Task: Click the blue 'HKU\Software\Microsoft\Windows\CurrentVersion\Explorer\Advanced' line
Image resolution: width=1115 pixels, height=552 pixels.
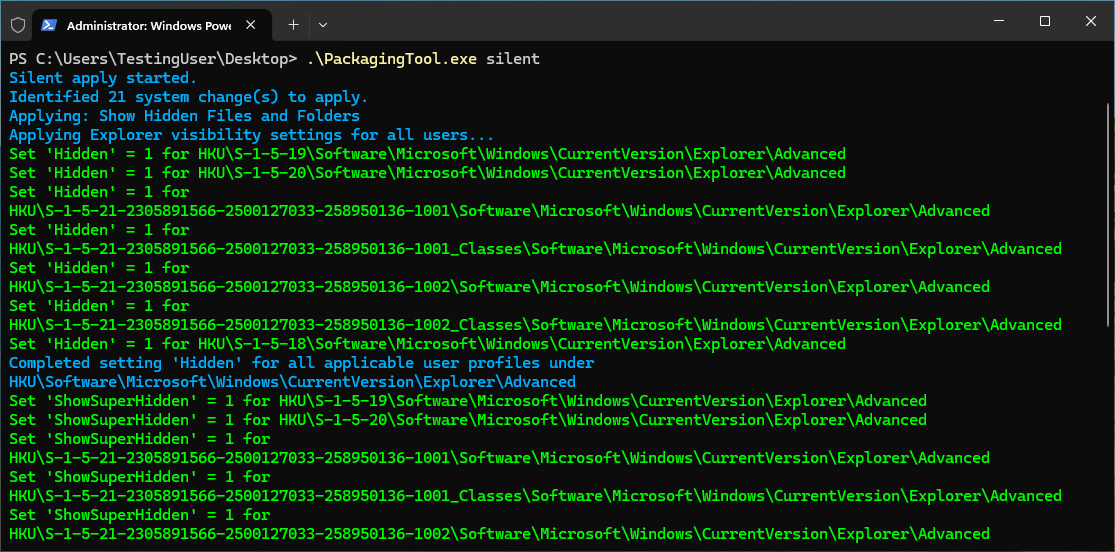Action: tap(292, 381)
